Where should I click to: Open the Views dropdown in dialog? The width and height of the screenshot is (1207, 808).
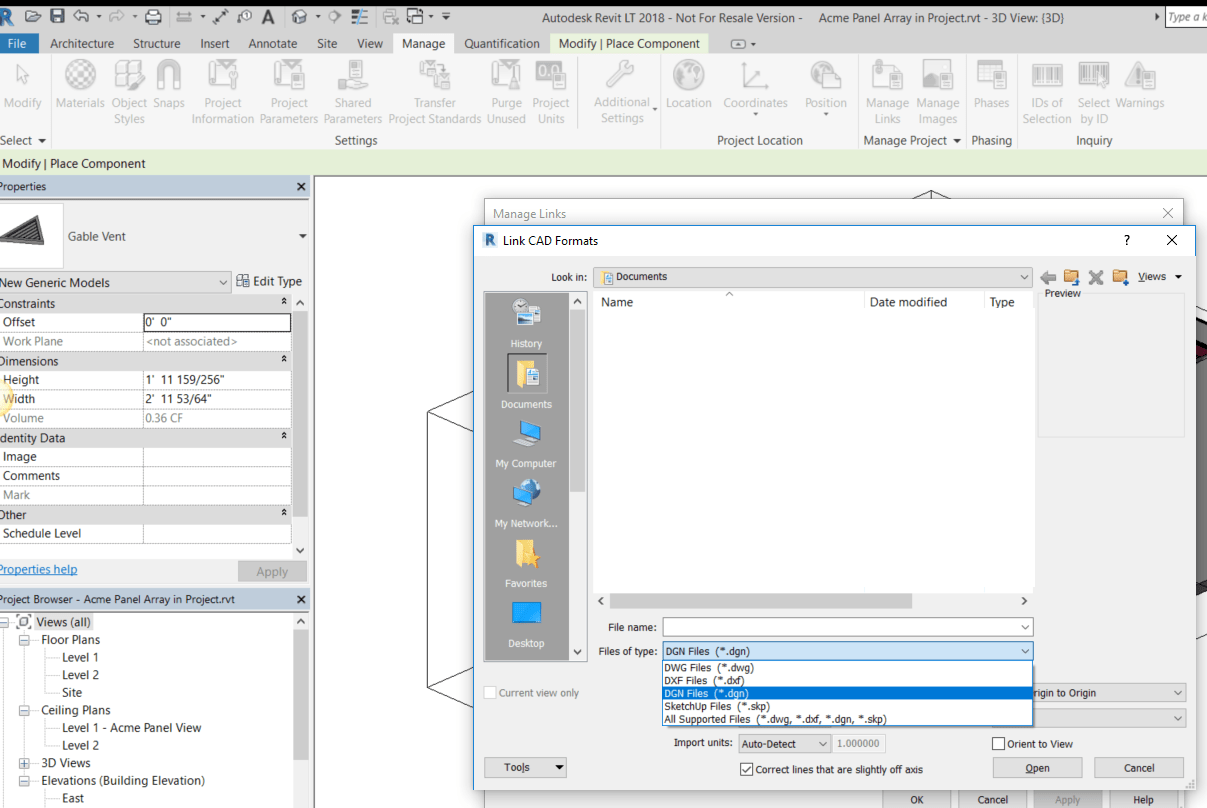(1160, 277)
